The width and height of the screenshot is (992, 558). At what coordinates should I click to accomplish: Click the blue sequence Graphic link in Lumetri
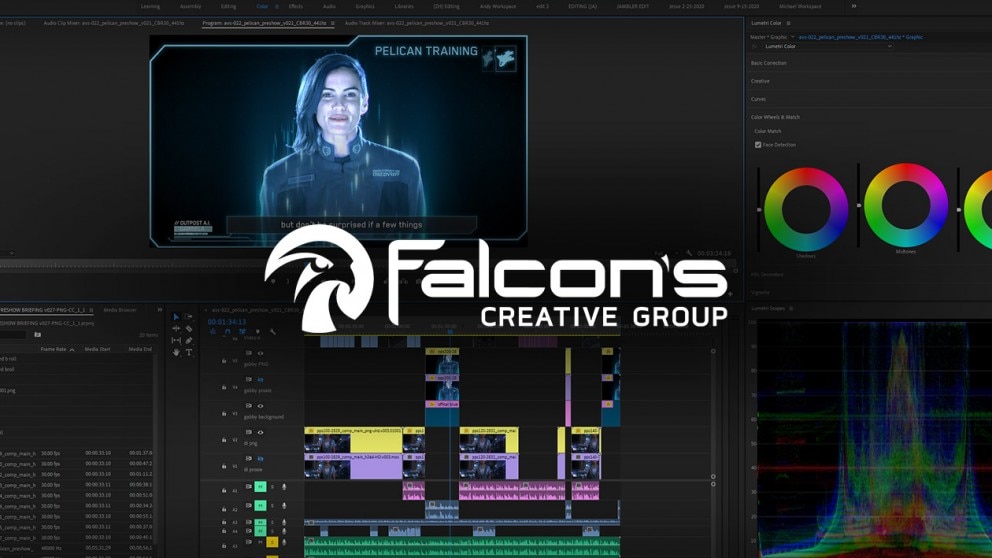tap(859, 37)
